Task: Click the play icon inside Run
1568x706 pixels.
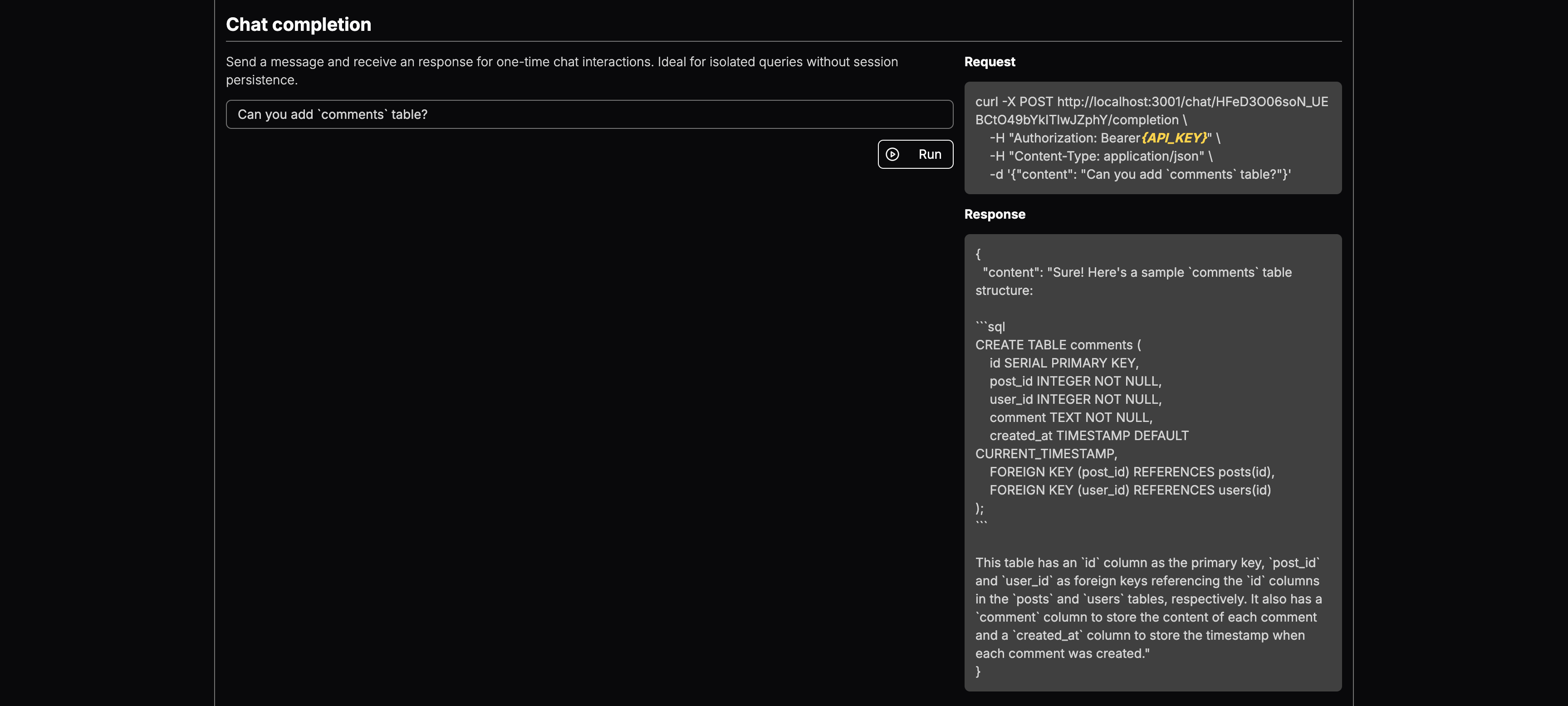Action: point(892,155)
